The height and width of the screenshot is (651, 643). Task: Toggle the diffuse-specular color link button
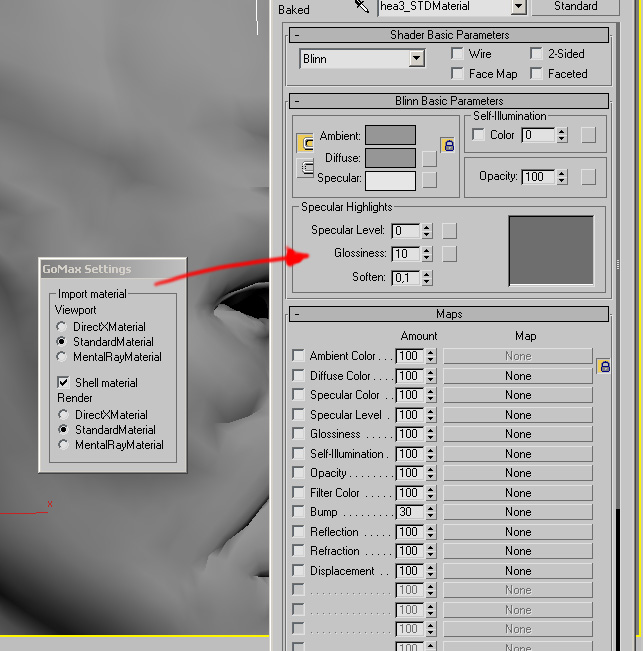[305, 168]
